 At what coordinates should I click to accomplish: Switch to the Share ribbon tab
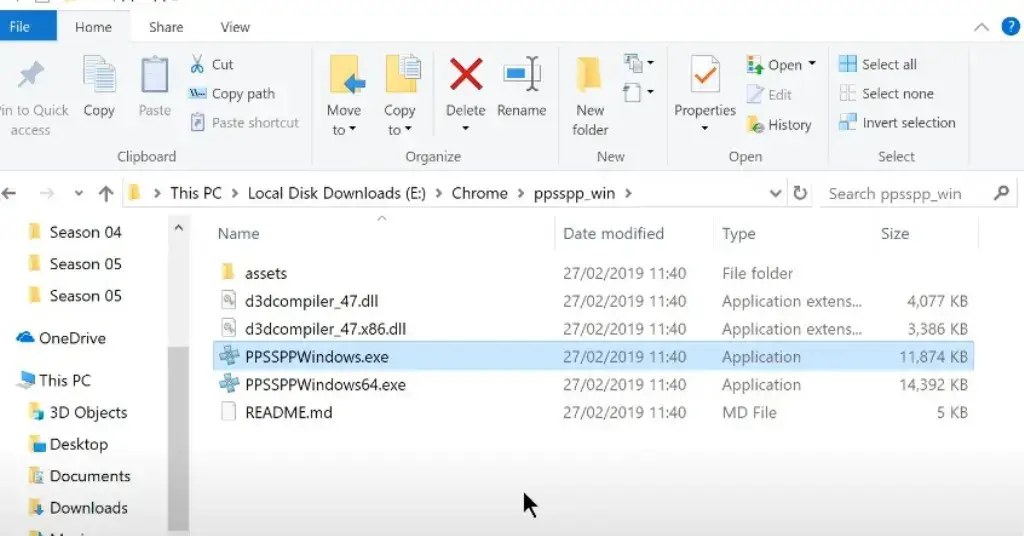[x=166, y=27]
